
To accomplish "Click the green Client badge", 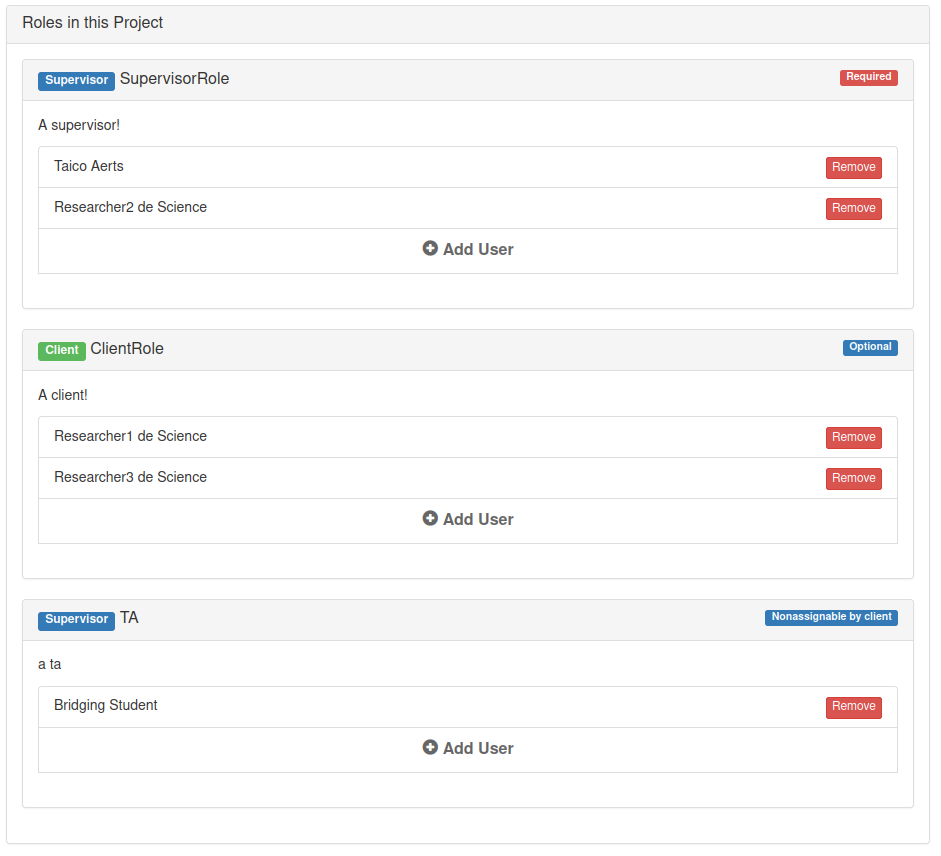I will click(x=62, y=351).
